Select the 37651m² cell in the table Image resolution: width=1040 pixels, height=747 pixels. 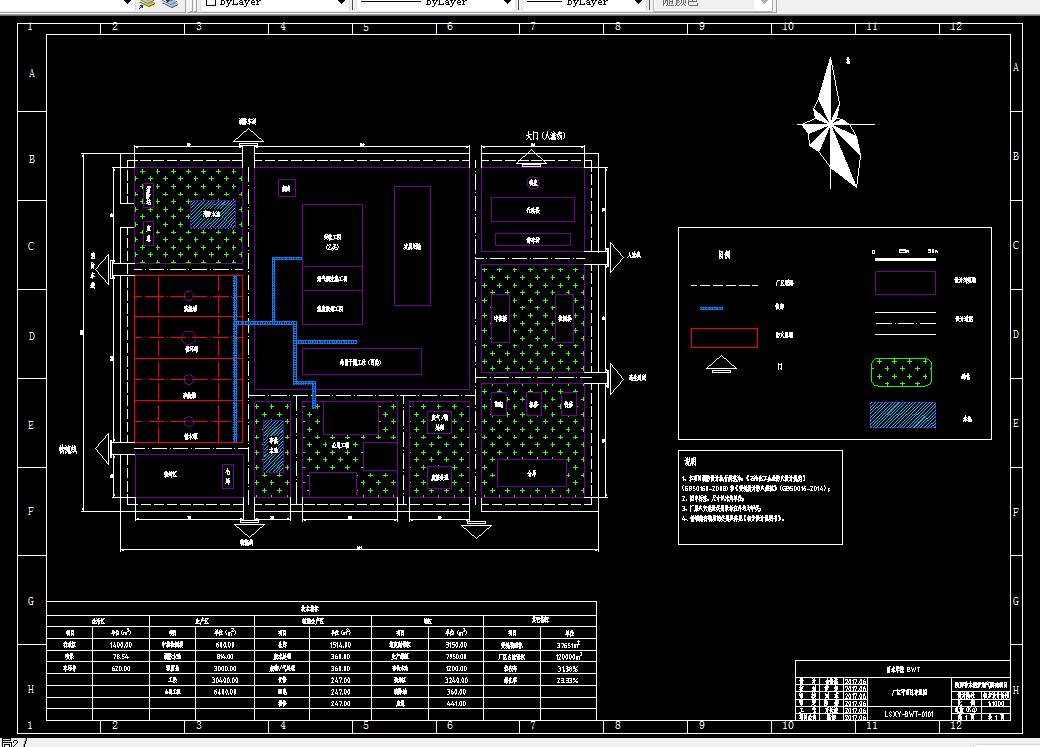pos(568,645)
